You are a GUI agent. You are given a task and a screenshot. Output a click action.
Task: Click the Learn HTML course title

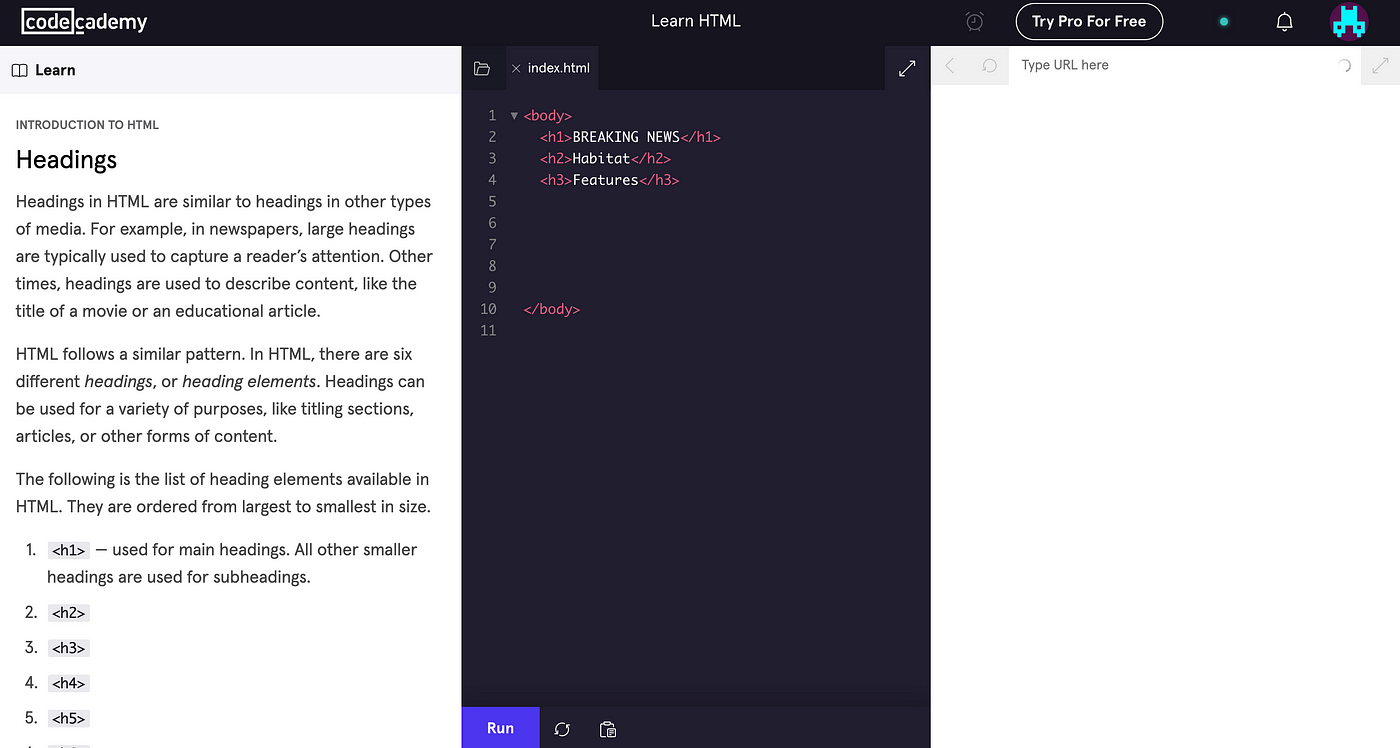pos(696,21)
